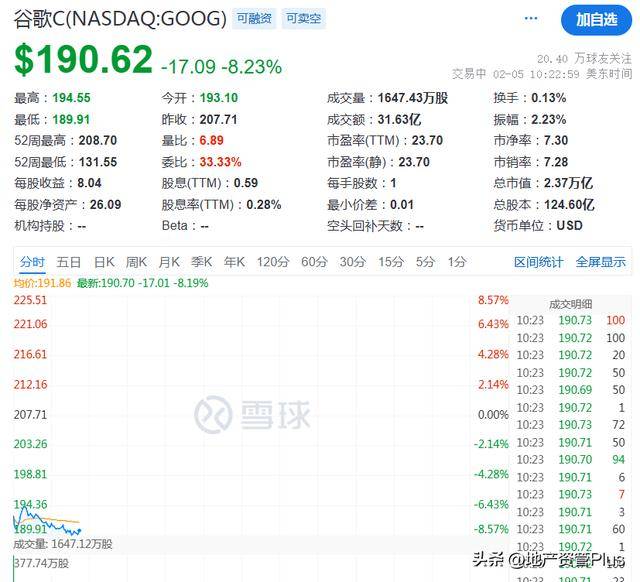Screen dimensions: 640x582
Task: Click the 均价:191.86 label above chart
Action: (42, 283)
